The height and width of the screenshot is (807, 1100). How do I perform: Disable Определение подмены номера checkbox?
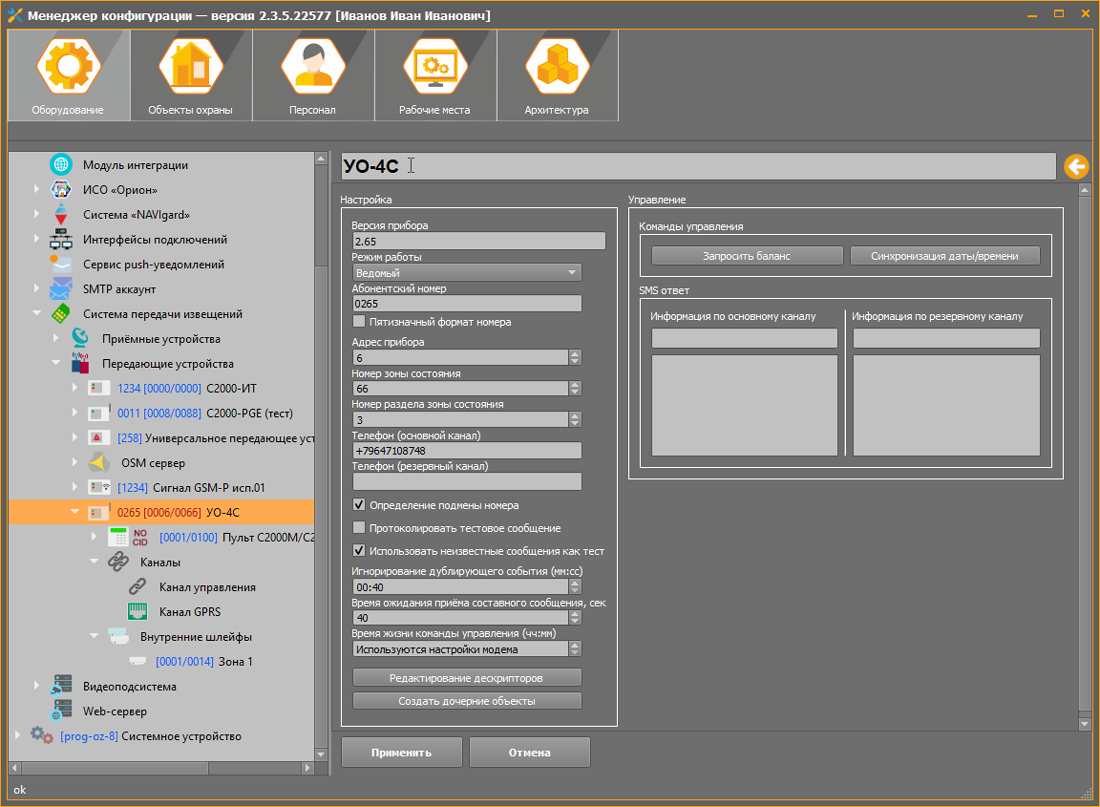(360, 505)
